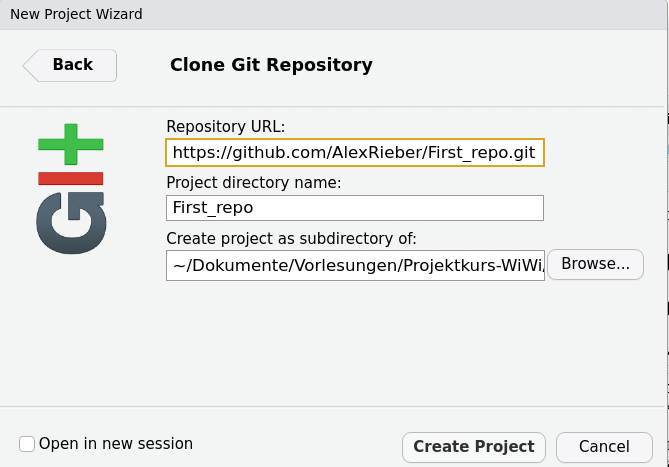669x467 pixels.
Task: Enable Open in new session checkbox
Action: pos(27,444)
